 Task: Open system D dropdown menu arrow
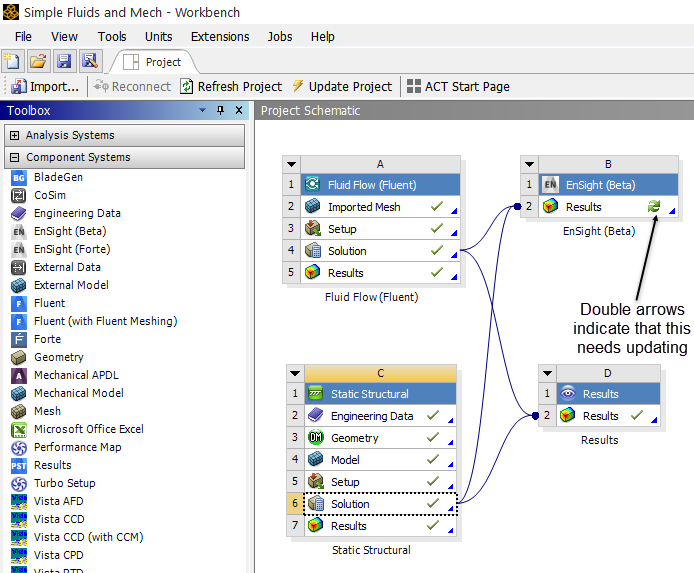pos(547,373)
